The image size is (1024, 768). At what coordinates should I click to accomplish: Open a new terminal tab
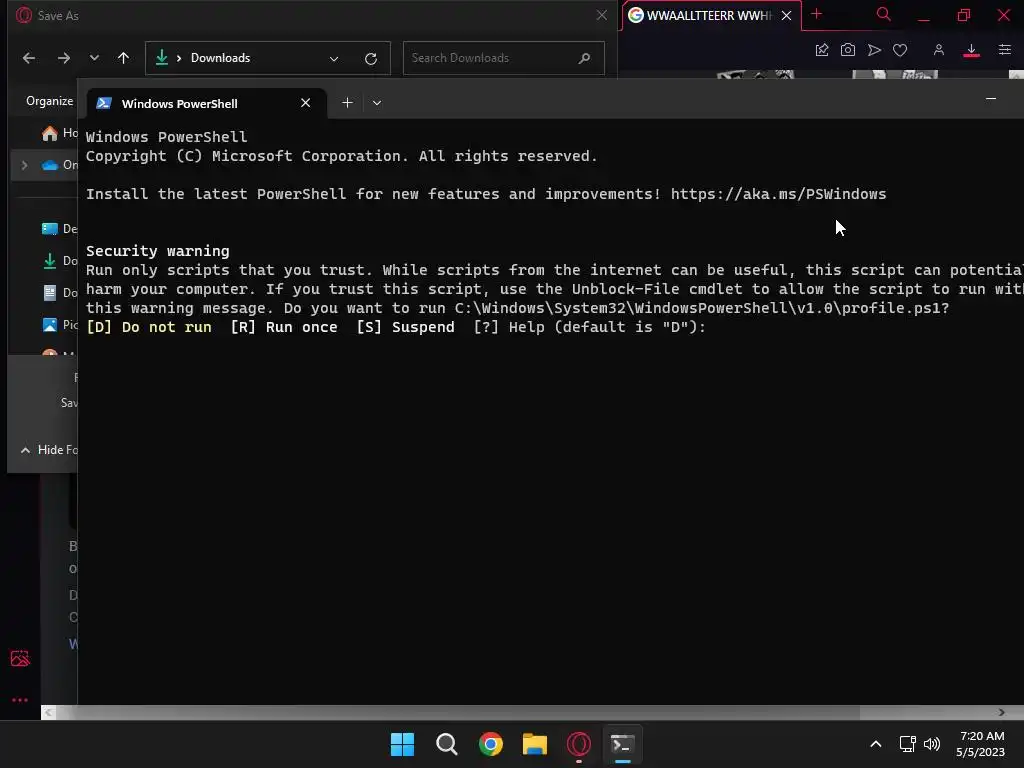point(347,103)
